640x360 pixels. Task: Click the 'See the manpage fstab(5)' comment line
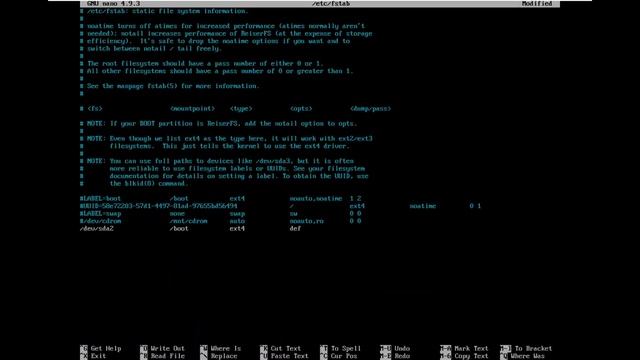[169, 86]
